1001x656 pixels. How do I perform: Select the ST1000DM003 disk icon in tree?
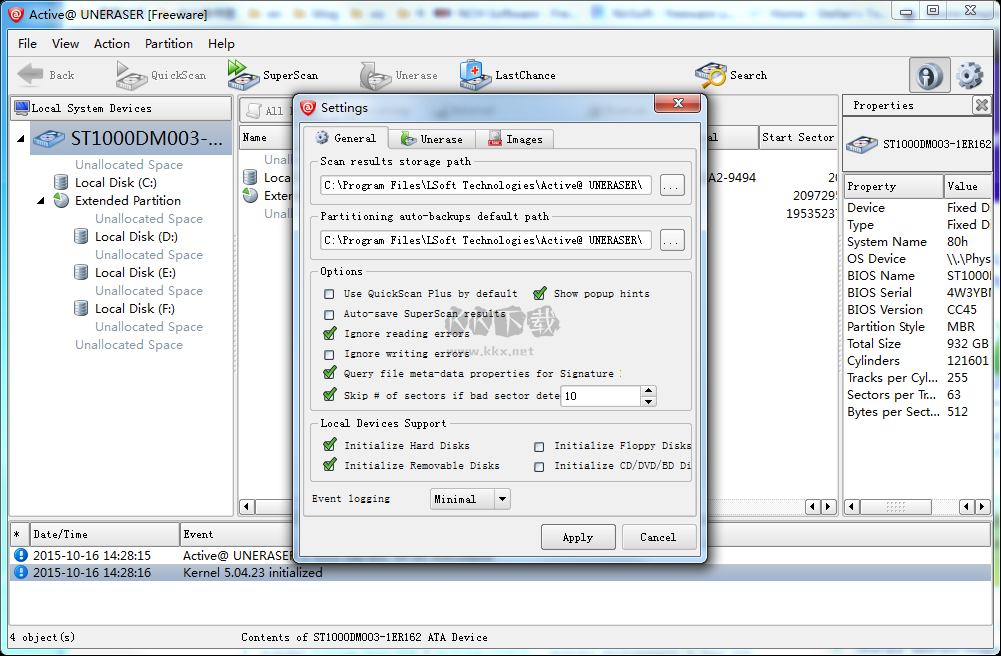pyautogui.click(x=48, y=139)
